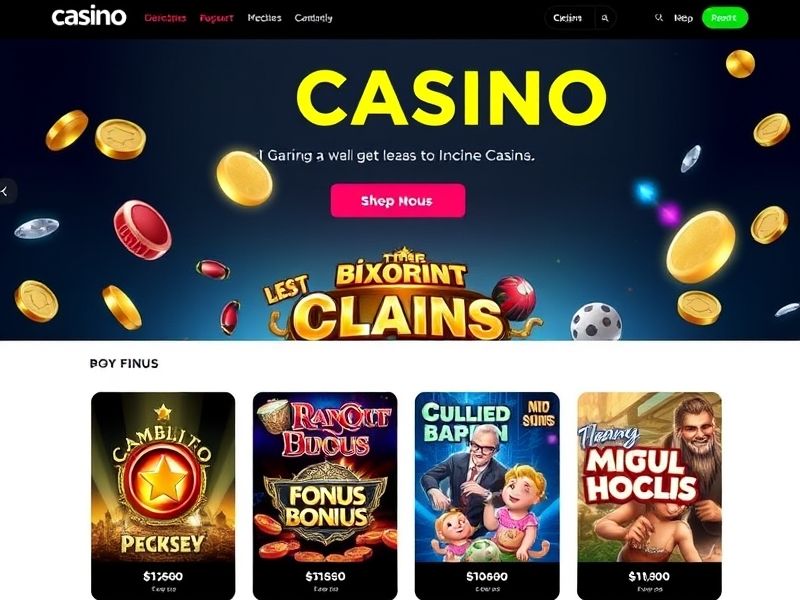Open the Mecties navigation item

pyautogui.click(x=264, y=18)
